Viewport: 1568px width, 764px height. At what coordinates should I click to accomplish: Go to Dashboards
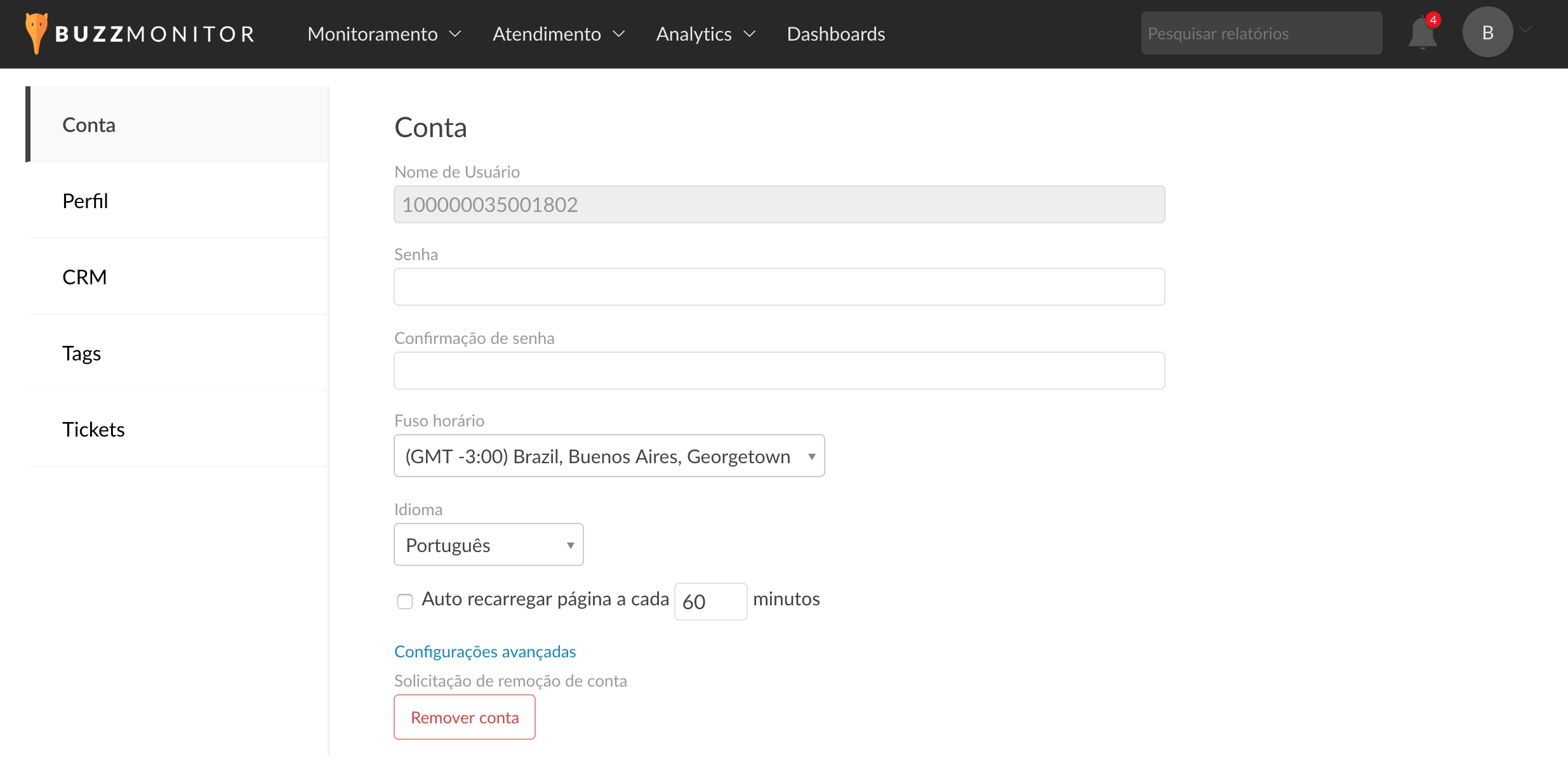[x=835, y=34]
